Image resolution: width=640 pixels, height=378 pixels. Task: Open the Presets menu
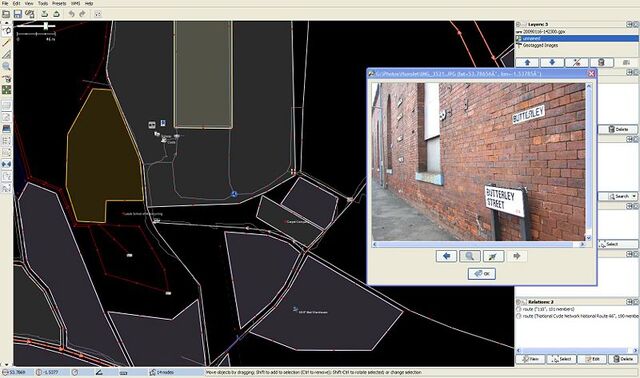tap(59, 3)
